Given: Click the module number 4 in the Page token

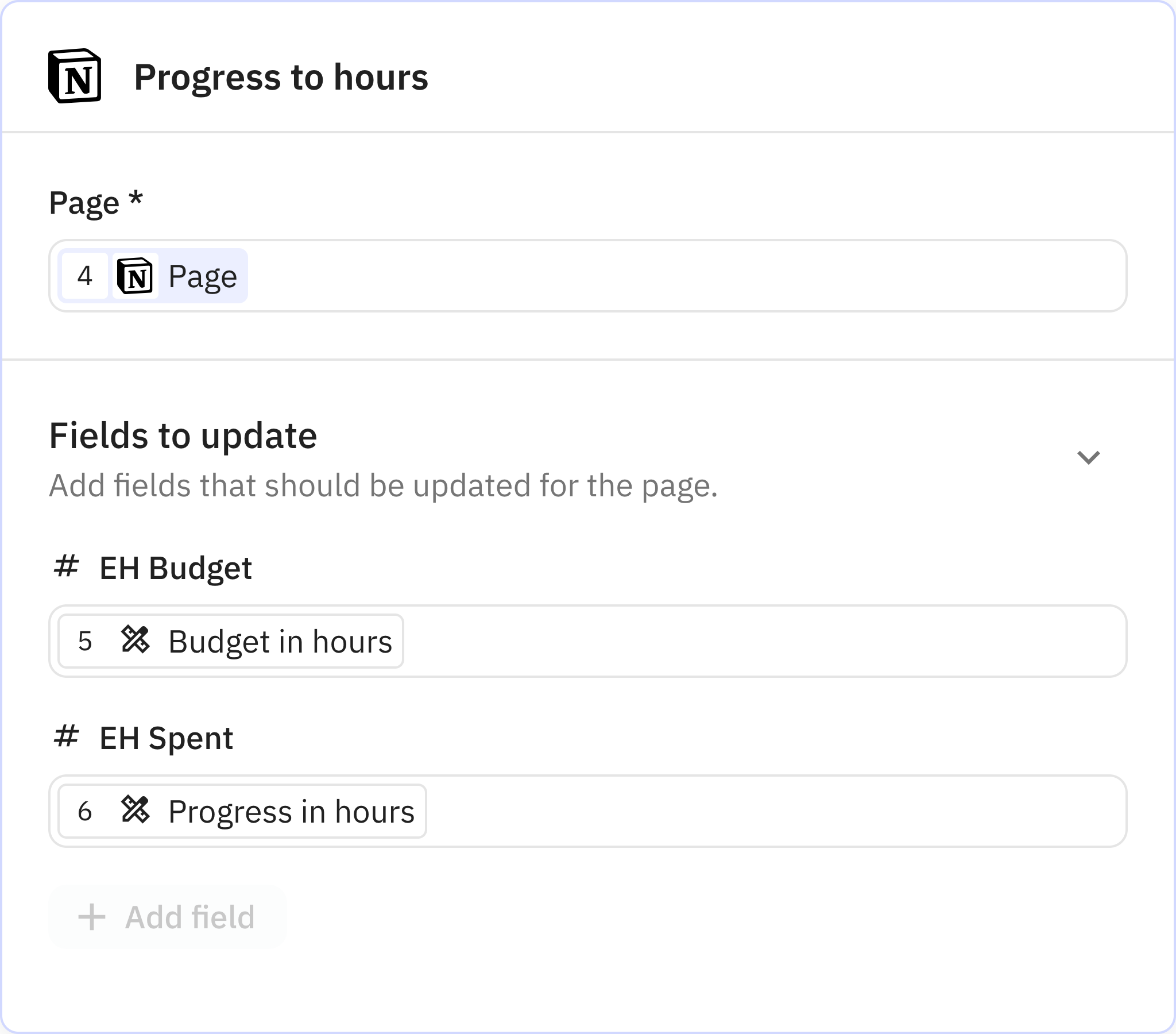Looking at the screenshot, I should point(85,276).
